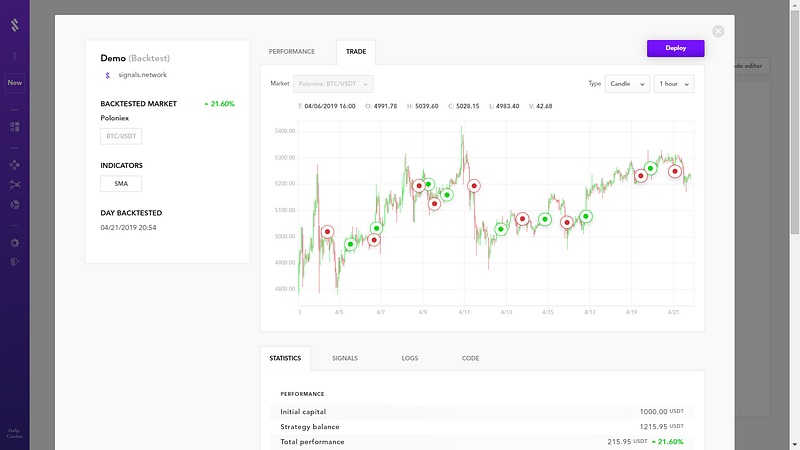Open the 1 hour interval dropdown
The width and height of the screenshot is (800, 450).
[x=674, y=84]
